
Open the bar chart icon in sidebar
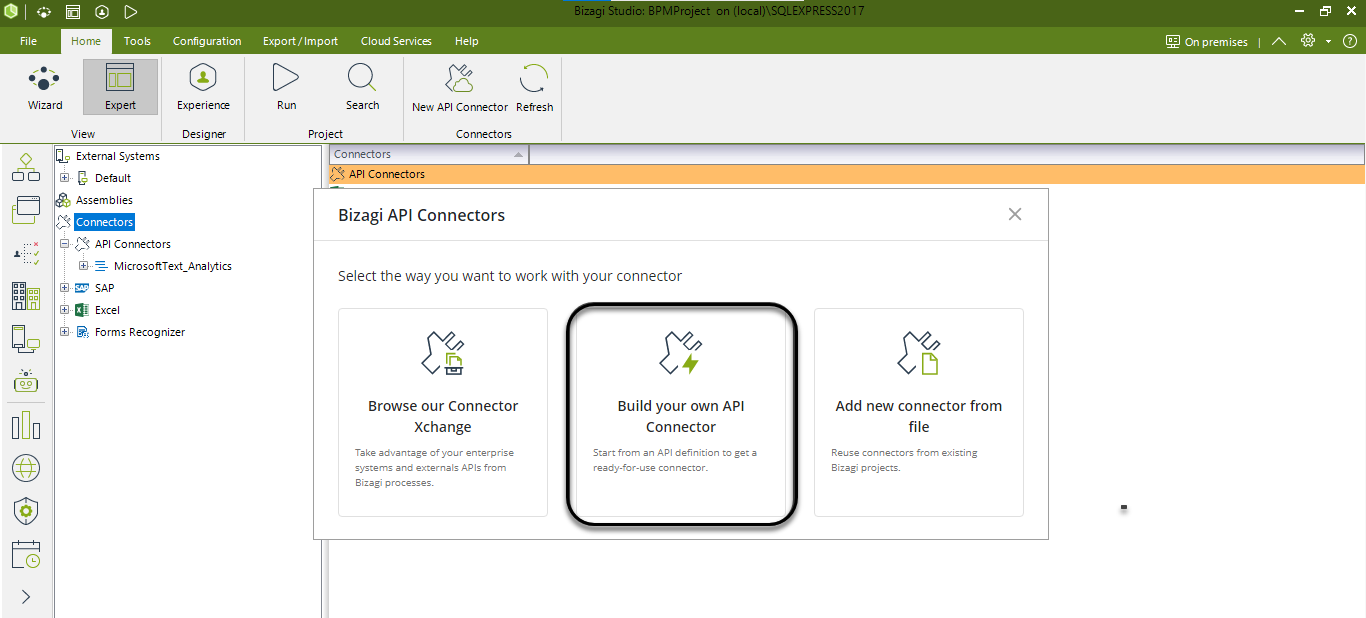click(26, 425)
